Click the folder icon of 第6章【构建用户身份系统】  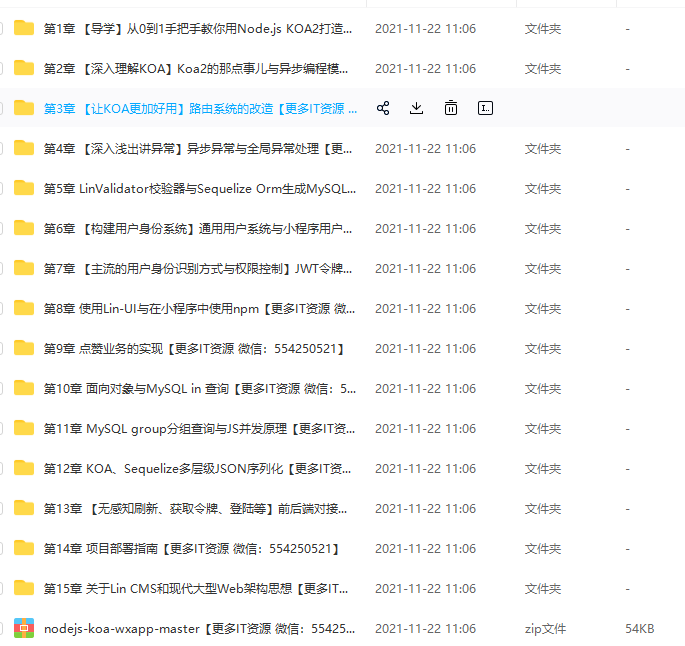coord(24,228)
